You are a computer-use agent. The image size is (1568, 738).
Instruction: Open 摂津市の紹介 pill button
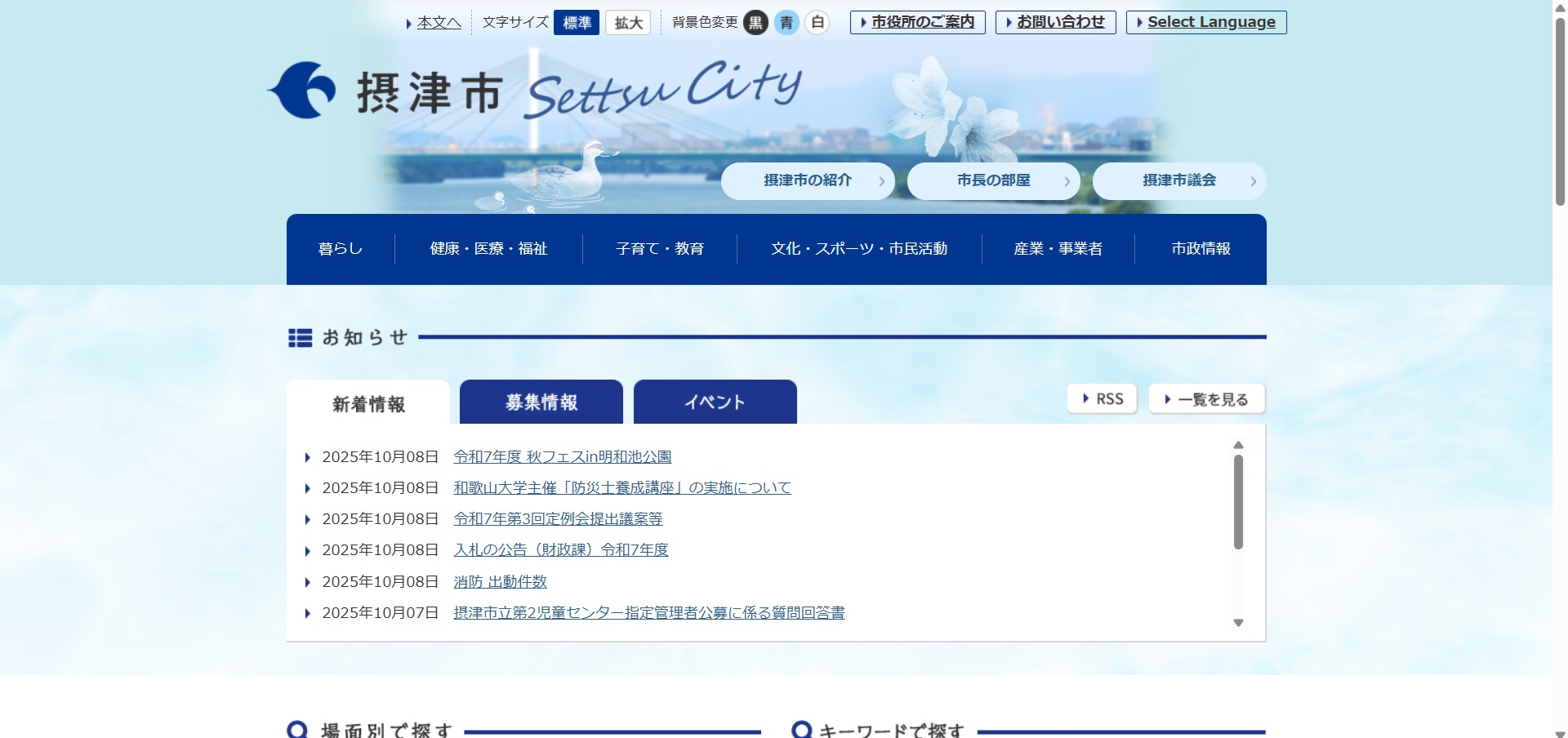(x=808, y=180)
